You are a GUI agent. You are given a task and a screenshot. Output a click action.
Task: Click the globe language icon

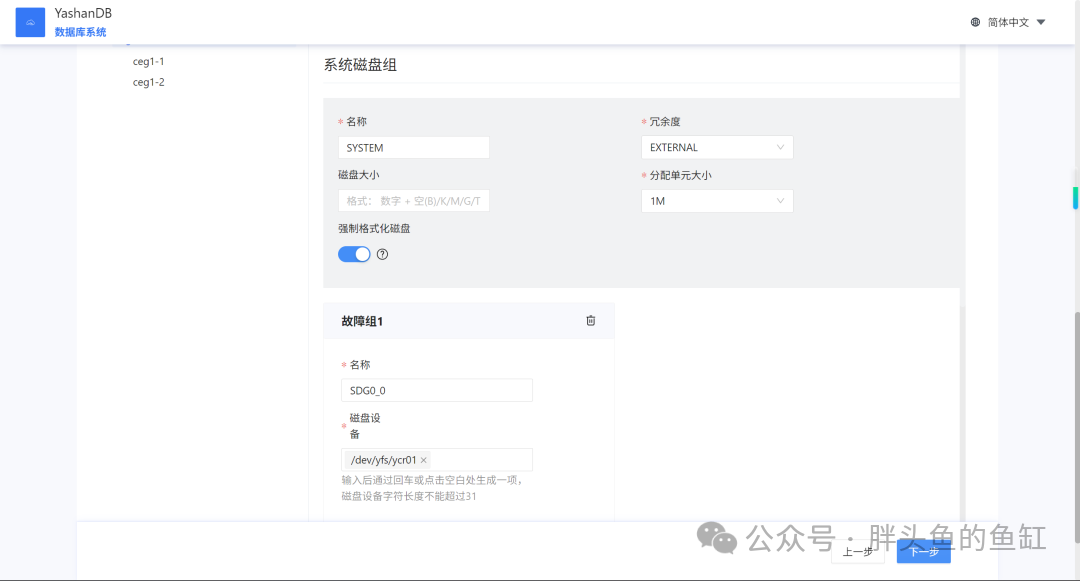tap(975, 22)
